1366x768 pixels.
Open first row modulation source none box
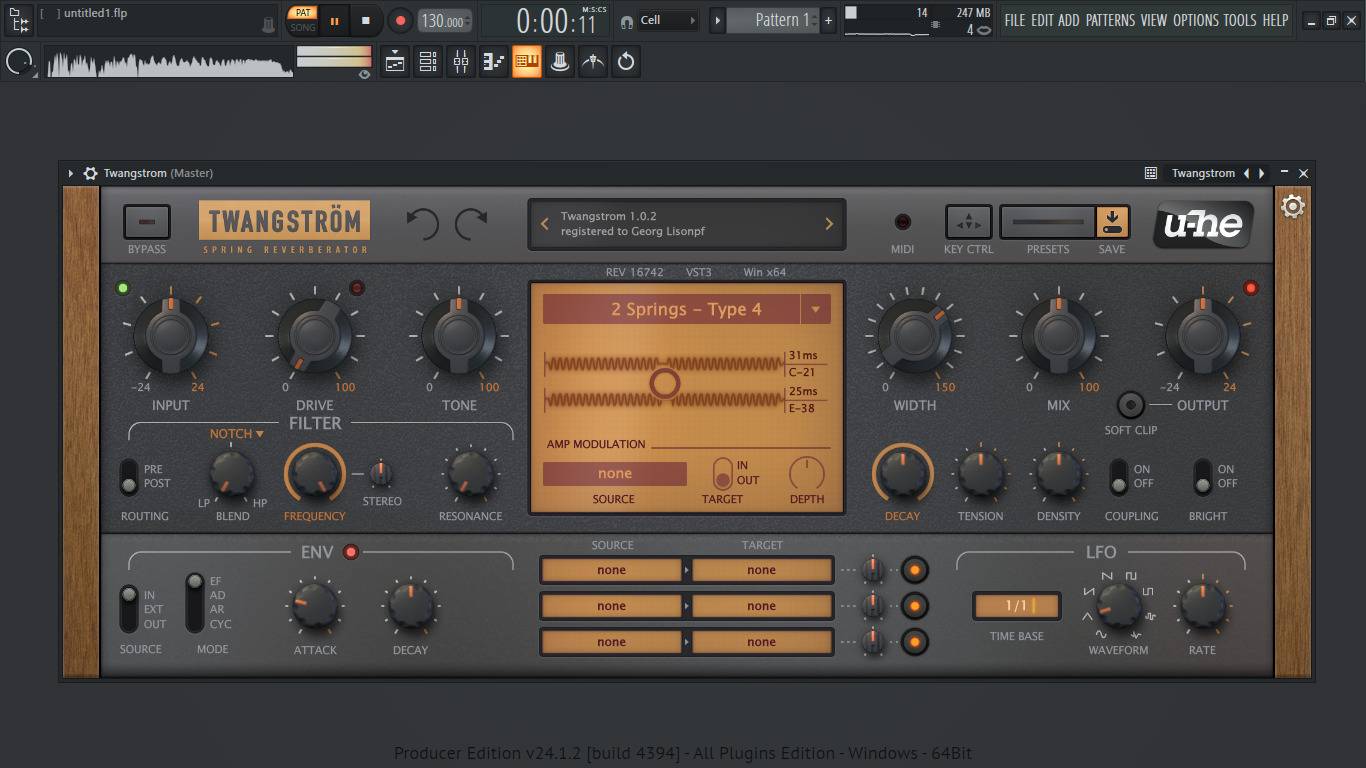[611, 570]
